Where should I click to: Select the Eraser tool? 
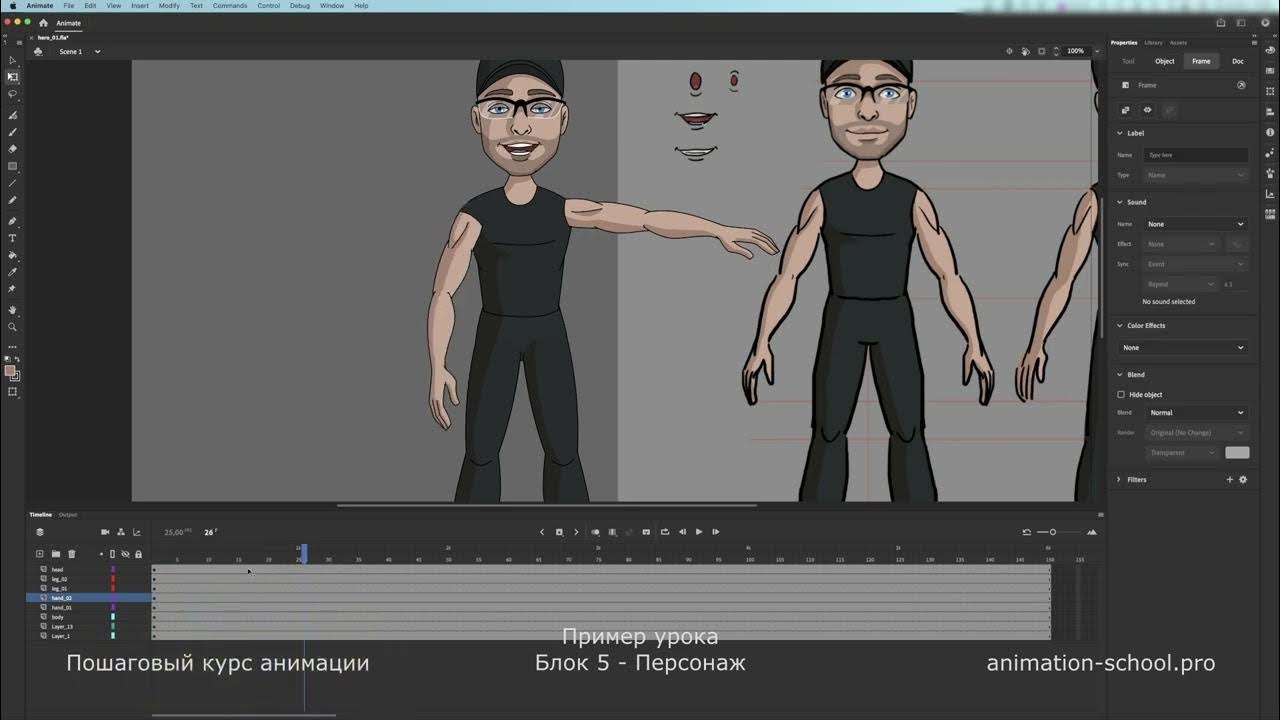pos(12,149)
